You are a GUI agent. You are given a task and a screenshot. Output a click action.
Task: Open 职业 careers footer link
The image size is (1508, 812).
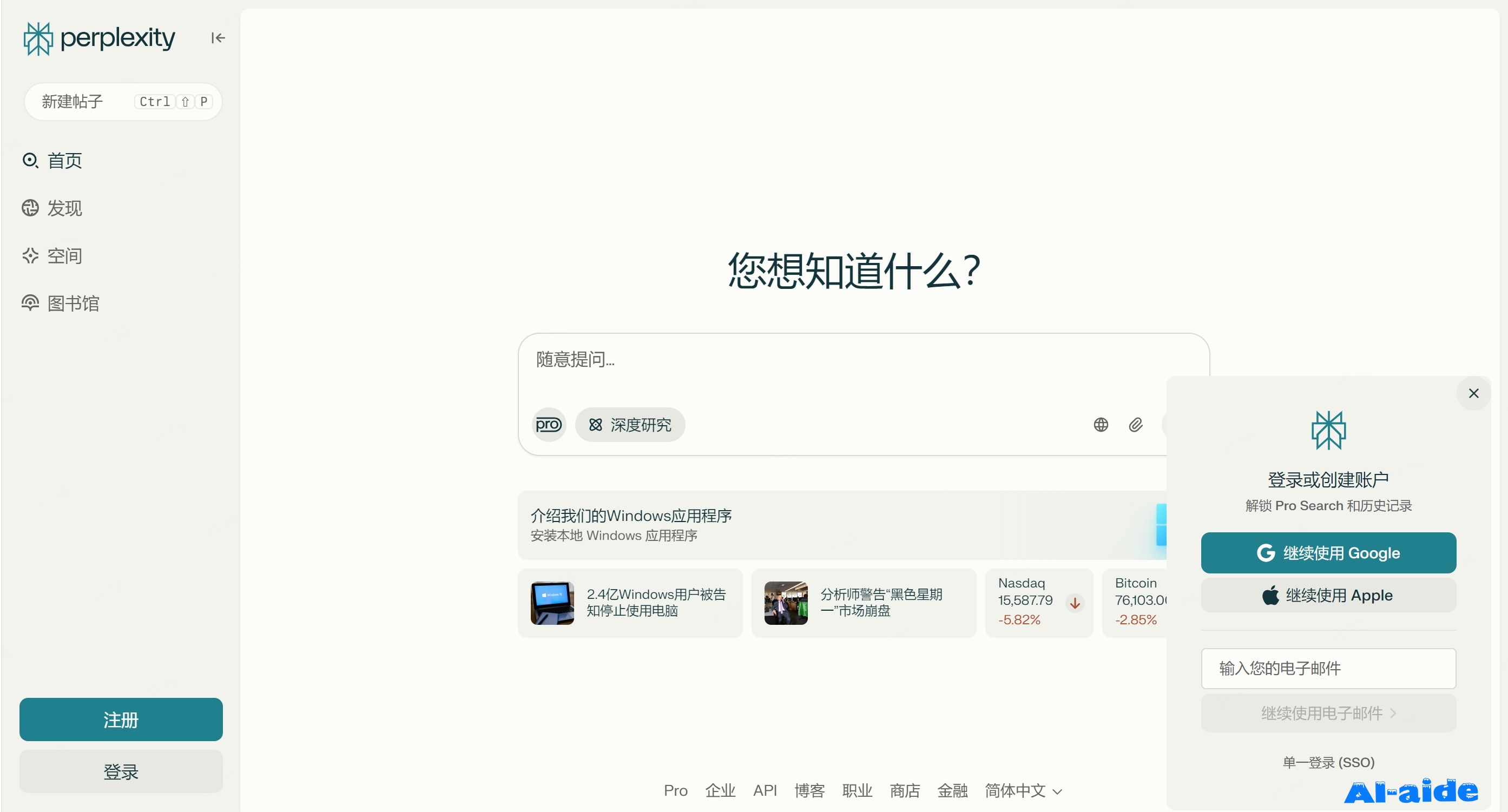pyautogui.click(x=857, y=790)
